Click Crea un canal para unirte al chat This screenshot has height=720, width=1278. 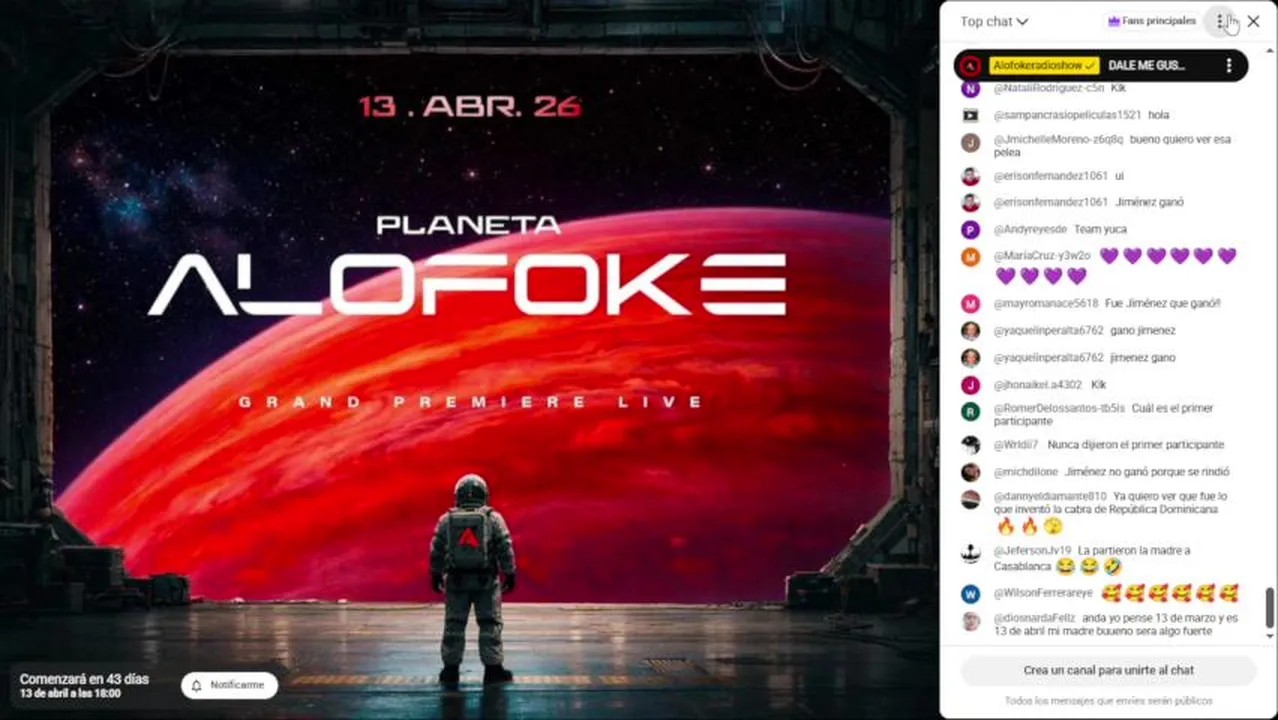1108,670
